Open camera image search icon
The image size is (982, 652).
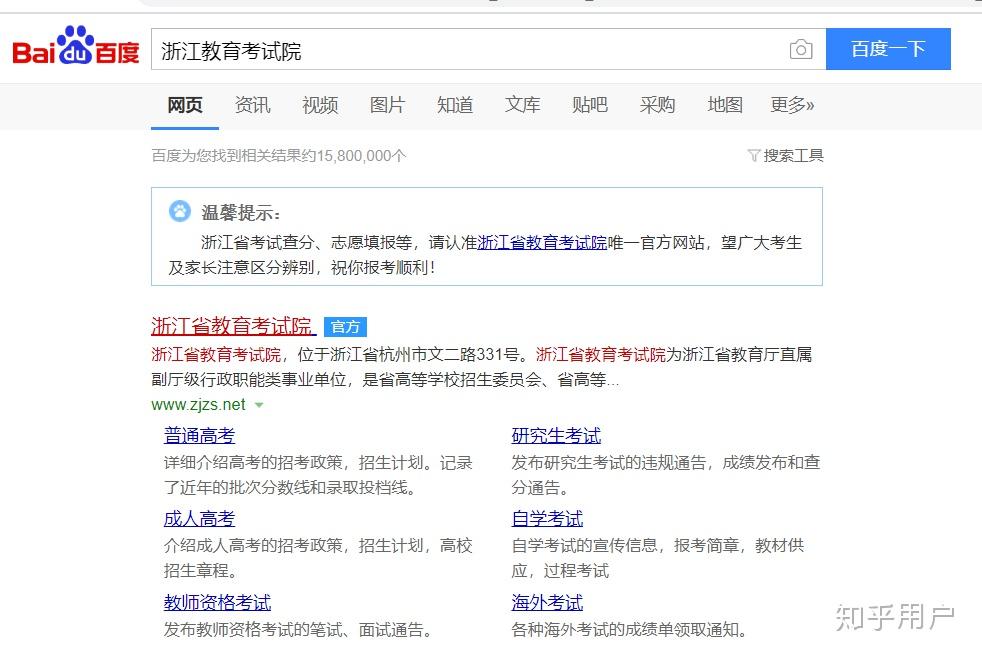point(801,49)
